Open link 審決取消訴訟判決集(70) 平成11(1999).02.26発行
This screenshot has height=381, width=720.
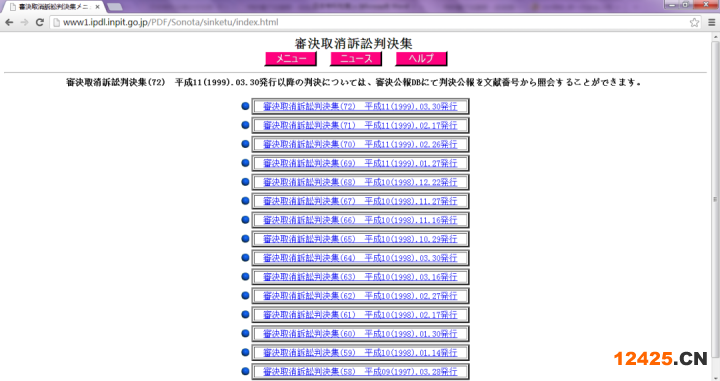tap(360, 144)
